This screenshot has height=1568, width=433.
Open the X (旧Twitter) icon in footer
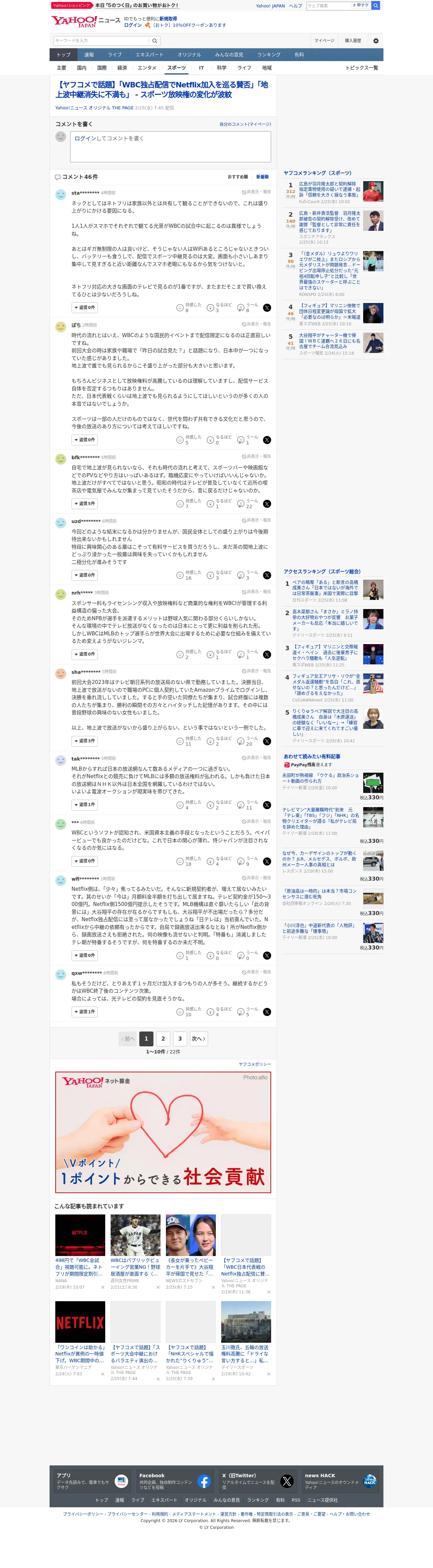pyautogui.click(x=287, y=1482)
